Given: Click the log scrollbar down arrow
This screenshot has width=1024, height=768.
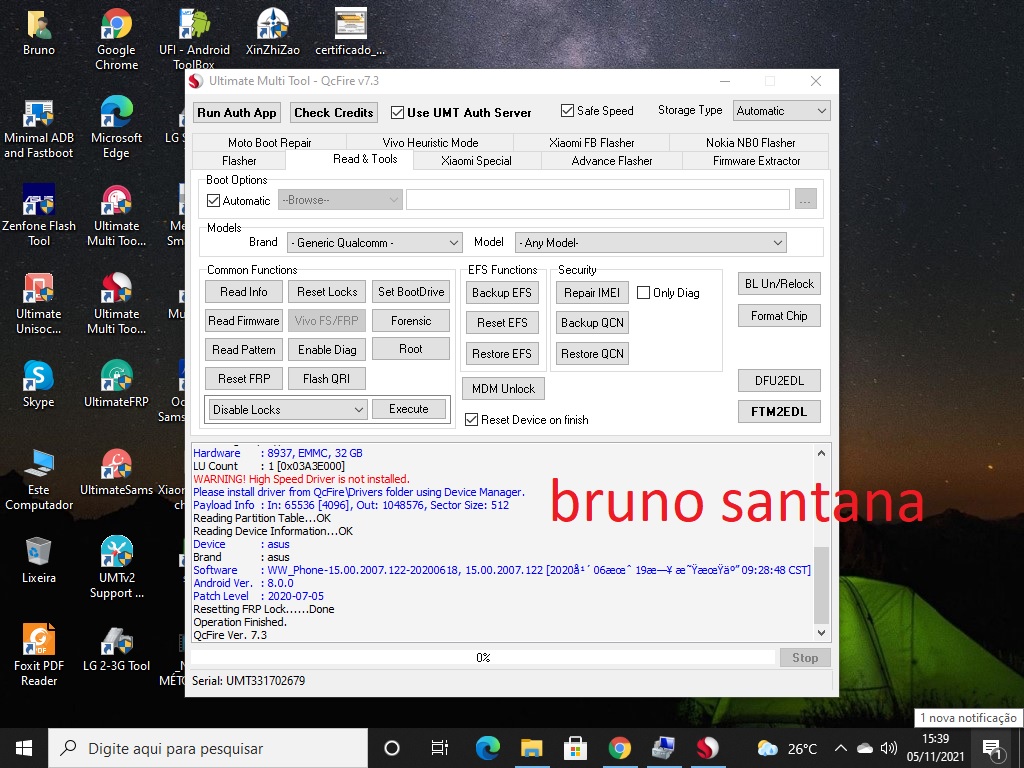Looking at the screenshot, I should point(822,632).
